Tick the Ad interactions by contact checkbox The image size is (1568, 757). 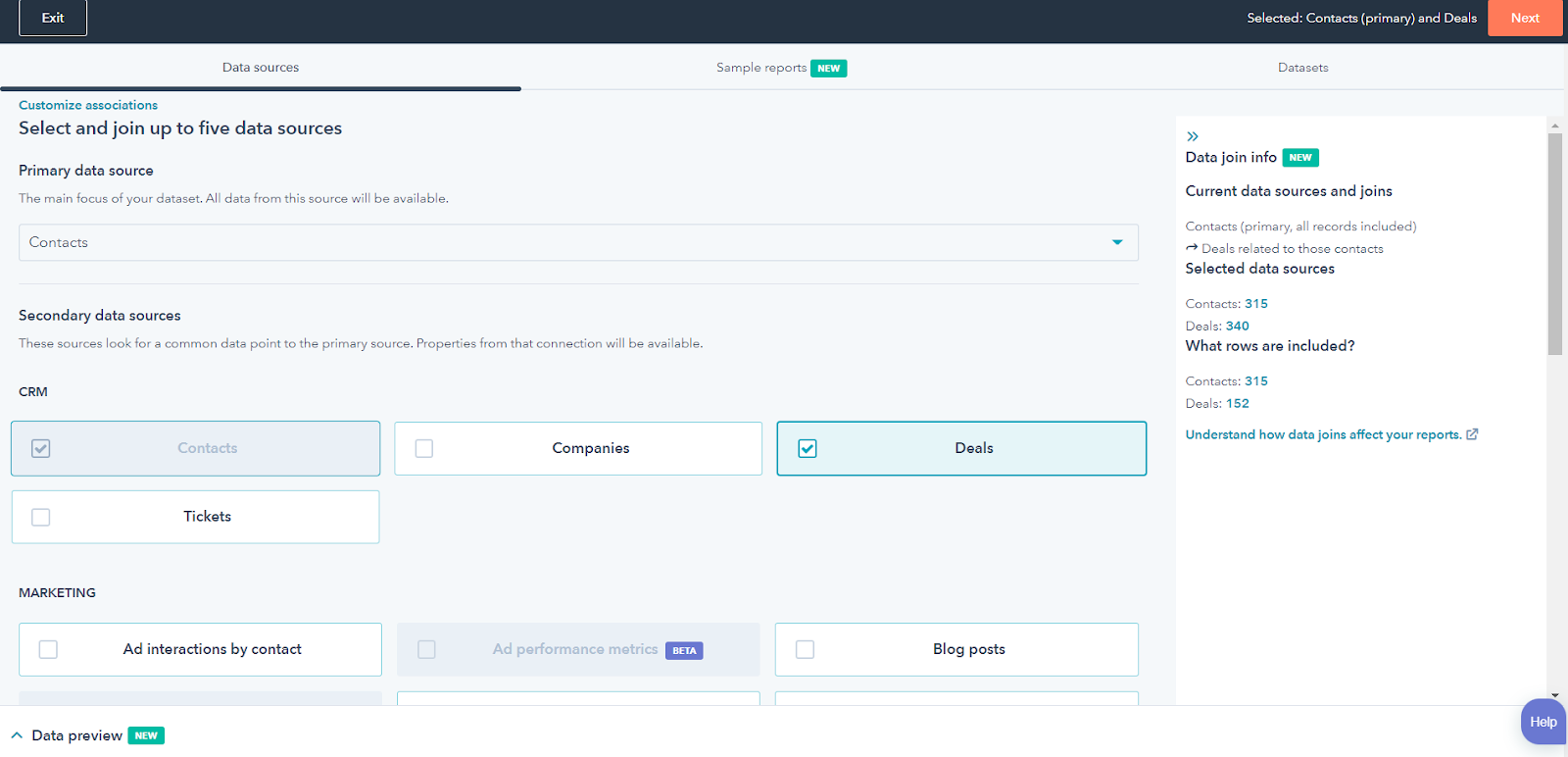[x=48, y=649]
